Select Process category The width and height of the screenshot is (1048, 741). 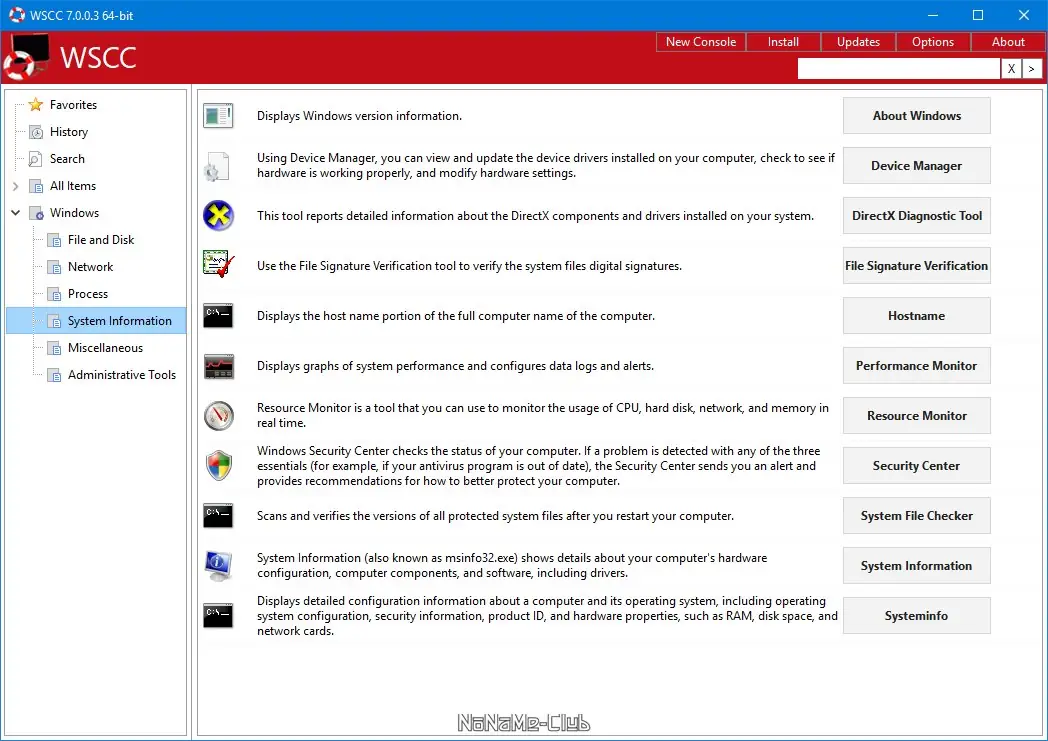tap(88, 294)
